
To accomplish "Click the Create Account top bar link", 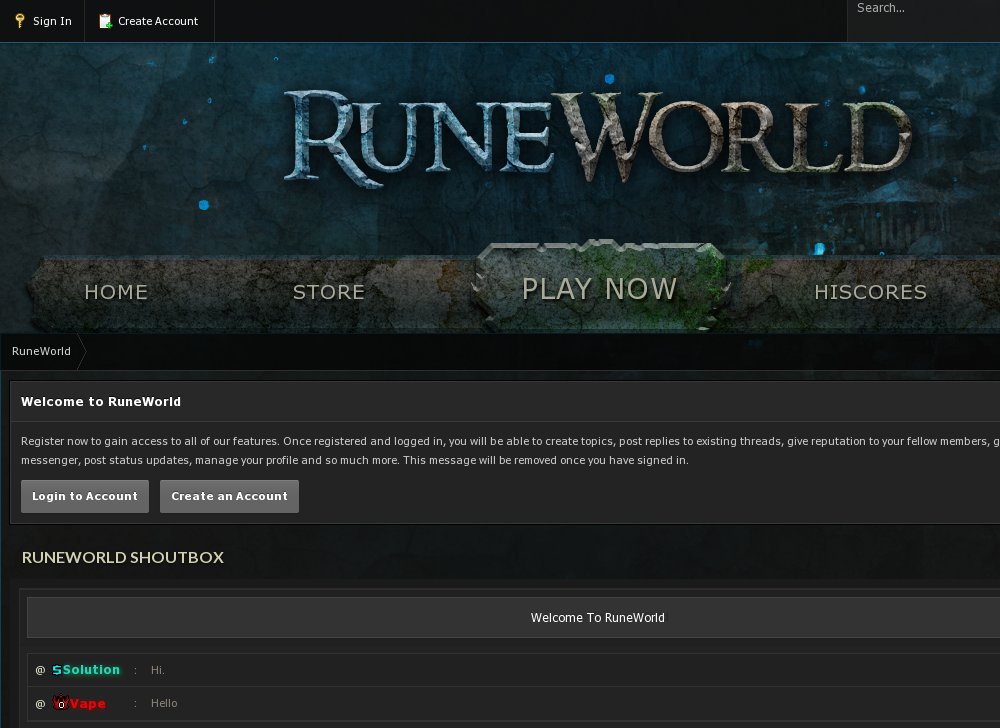I will (149, 19).
